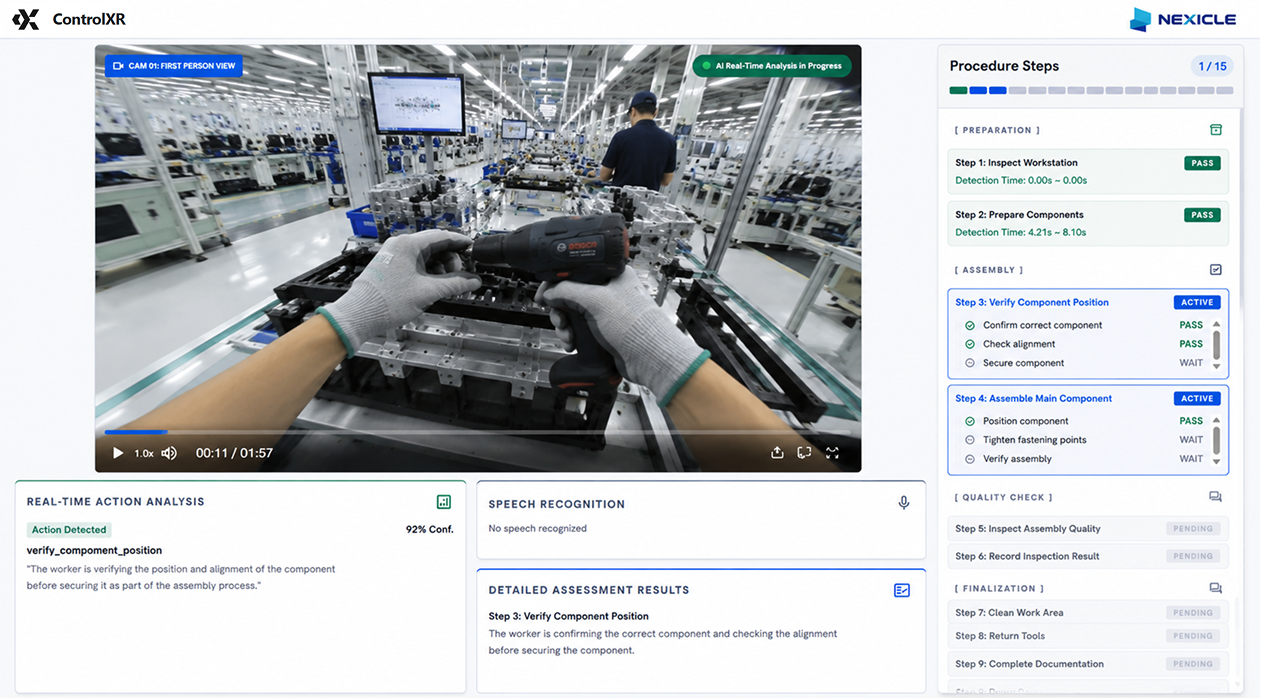
Task: Click the picture-in-picture icon on the video
Action: pyautogui.click(x=804, y=453)
